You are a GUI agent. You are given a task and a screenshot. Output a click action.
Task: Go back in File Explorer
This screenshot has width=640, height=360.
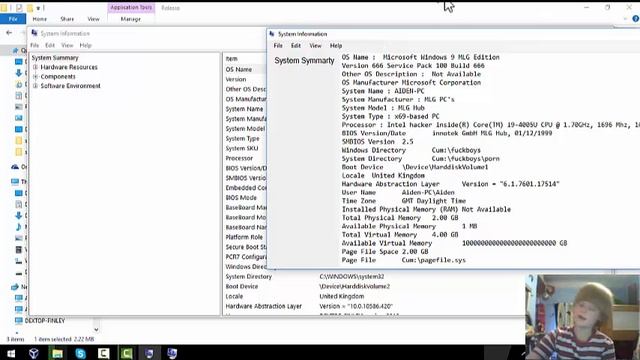coord(9,33)
